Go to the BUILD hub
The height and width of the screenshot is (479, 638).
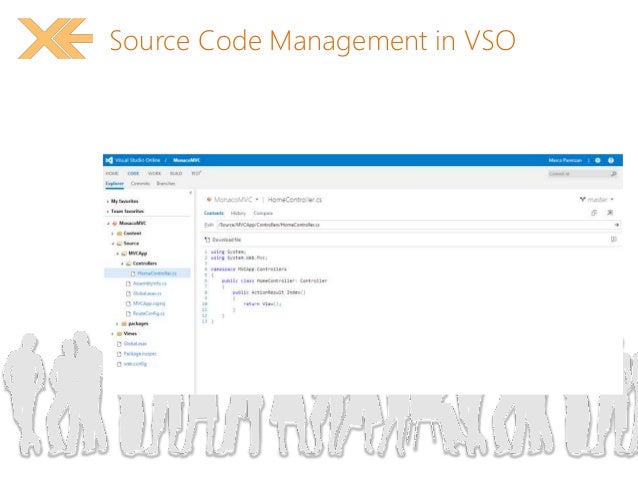pos(176,173)
